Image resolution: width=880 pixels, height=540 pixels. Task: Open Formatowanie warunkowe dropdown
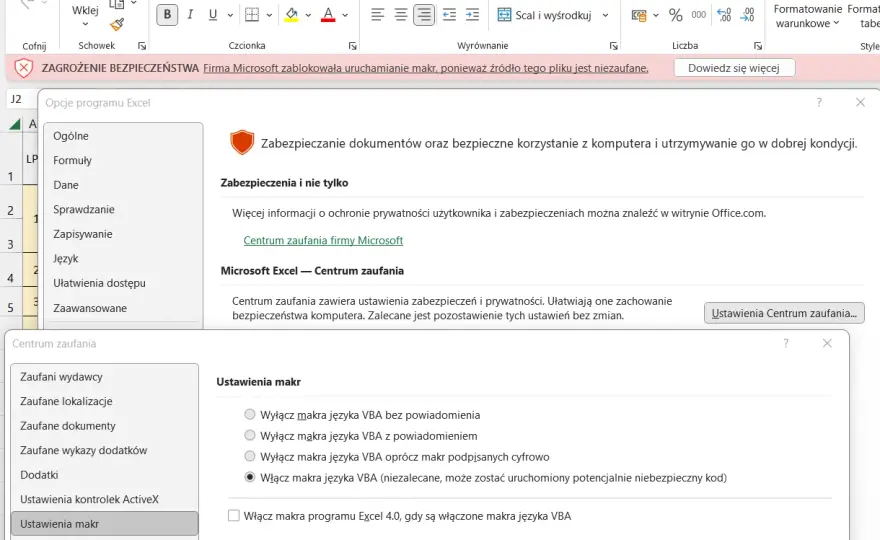tap(807, 16)
